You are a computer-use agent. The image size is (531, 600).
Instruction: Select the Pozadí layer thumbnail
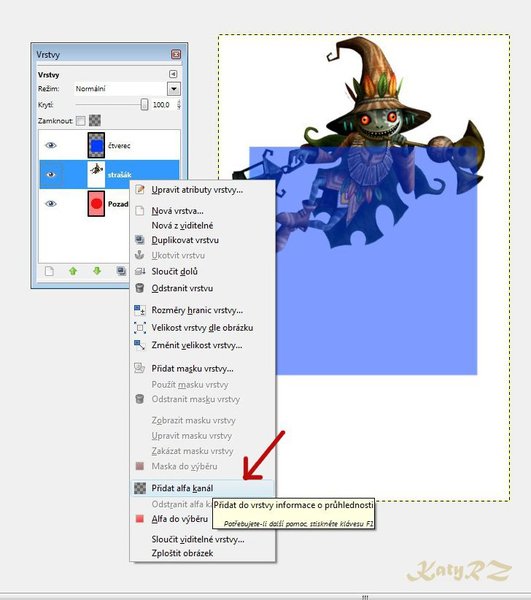96,204
